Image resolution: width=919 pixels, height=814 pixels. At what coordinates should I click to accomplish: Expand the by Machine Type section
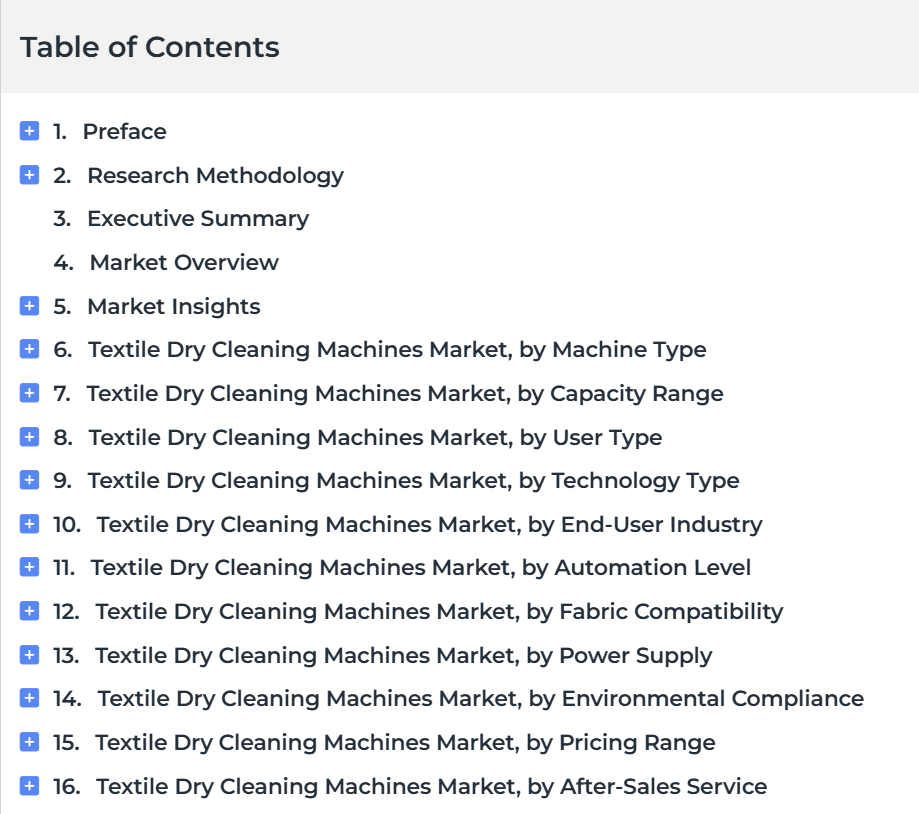[x=29, y=349]
